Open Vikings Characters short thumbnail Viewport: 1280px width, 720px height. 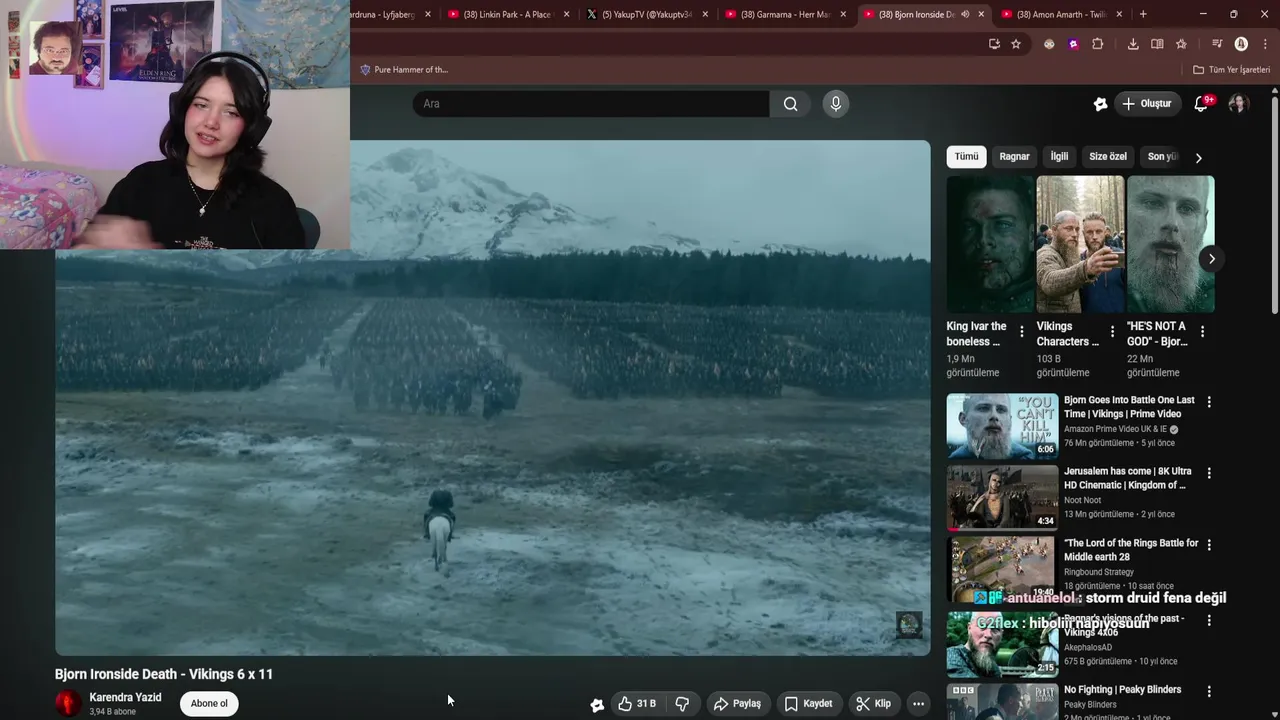click(1080, 244)
